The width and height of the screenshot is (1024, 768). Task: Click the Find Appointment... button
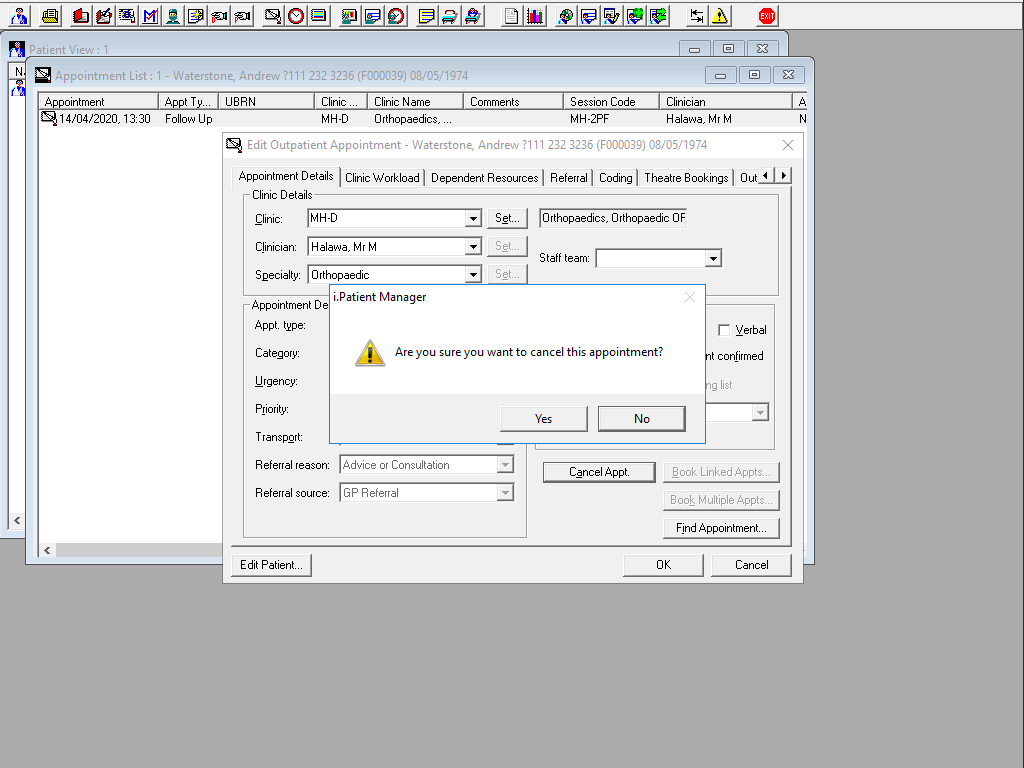pos(721,528)
